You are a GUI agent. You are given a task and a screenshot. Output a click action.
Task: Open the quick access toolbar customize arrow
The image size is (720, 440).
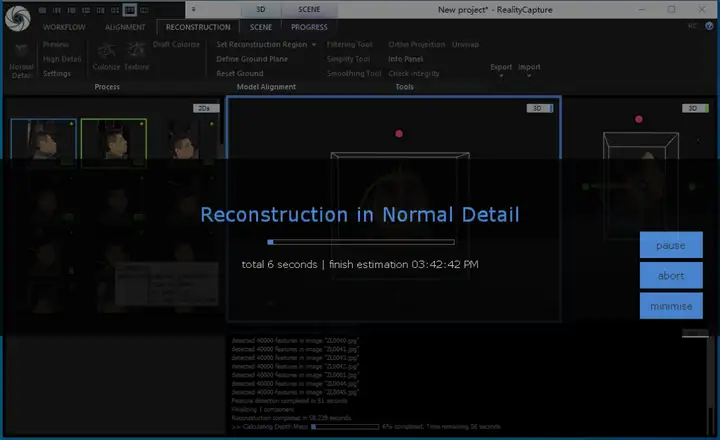(x=193, y=9)
